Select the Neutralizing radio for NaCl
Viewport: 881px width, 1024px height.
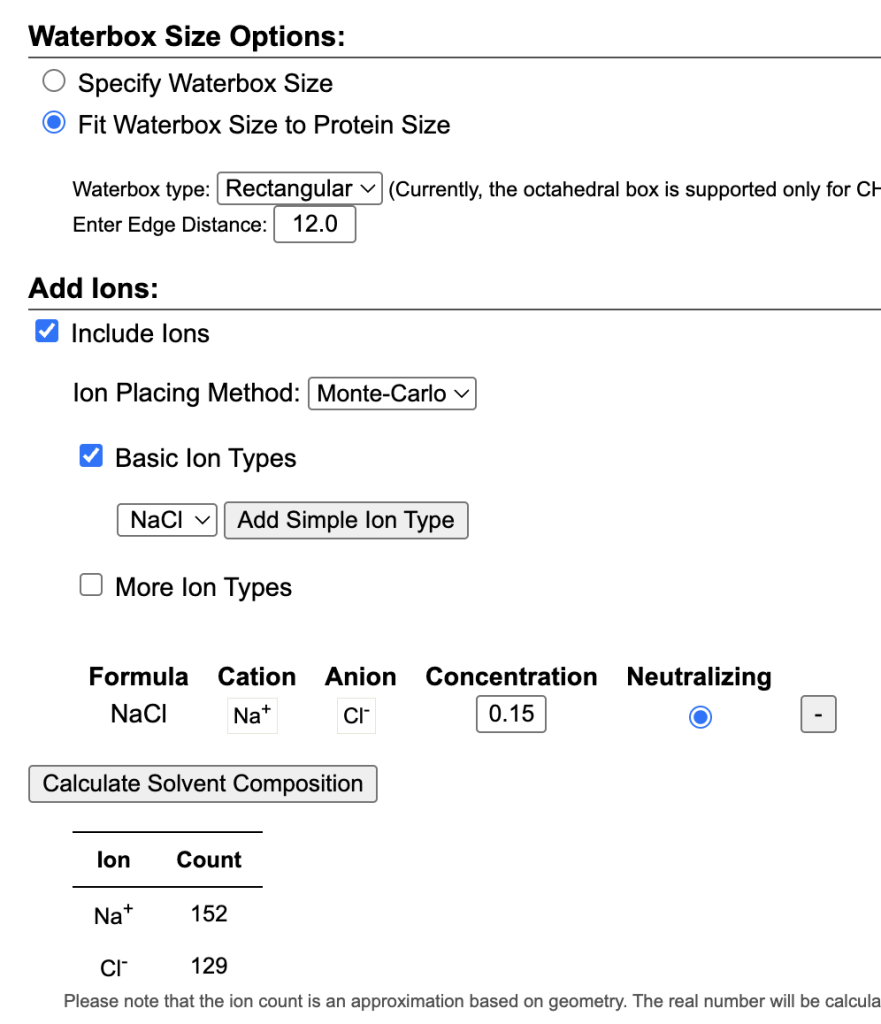[x=700, y=717]
